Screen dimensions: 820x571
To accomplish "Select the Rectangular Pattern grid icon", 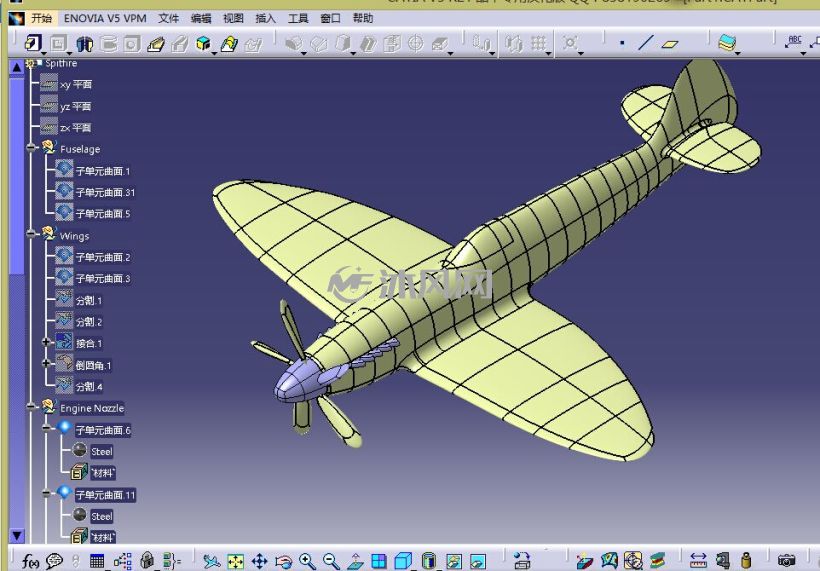I will pyautogui.click(x=539, y=43).
